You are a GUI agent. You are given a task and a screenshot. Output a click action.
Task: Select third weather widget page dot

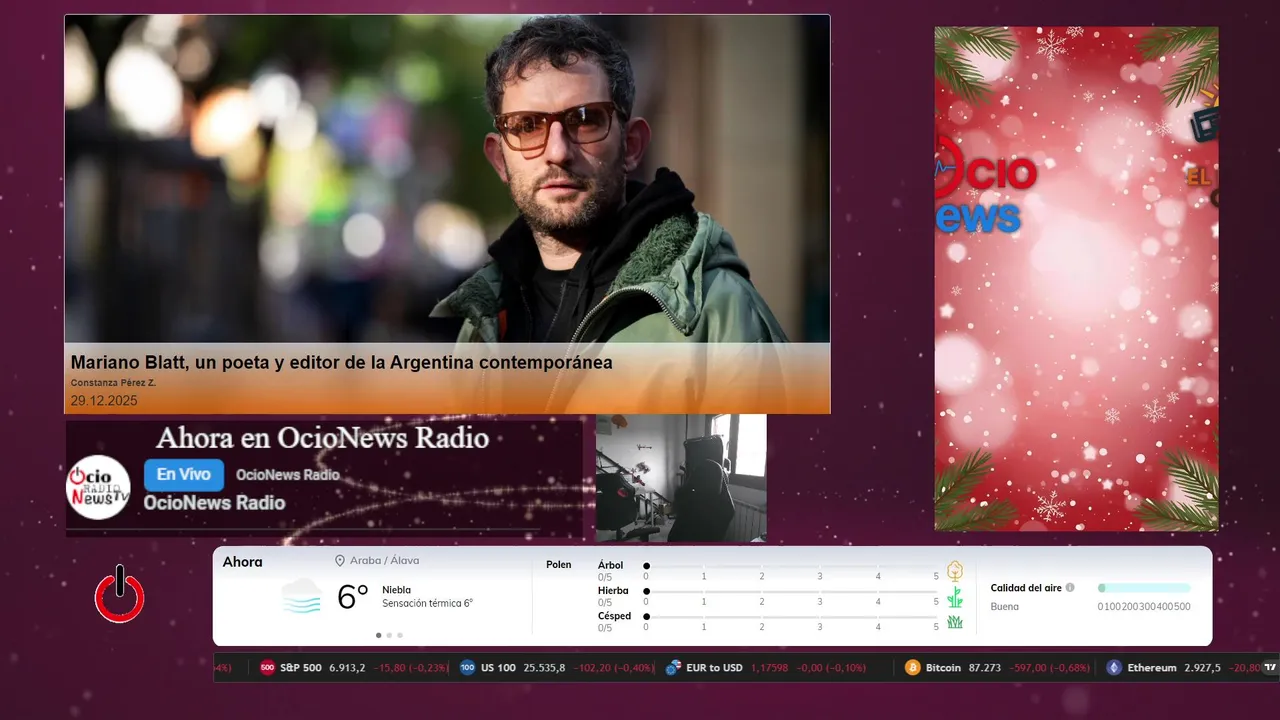(x=400, y=635)
